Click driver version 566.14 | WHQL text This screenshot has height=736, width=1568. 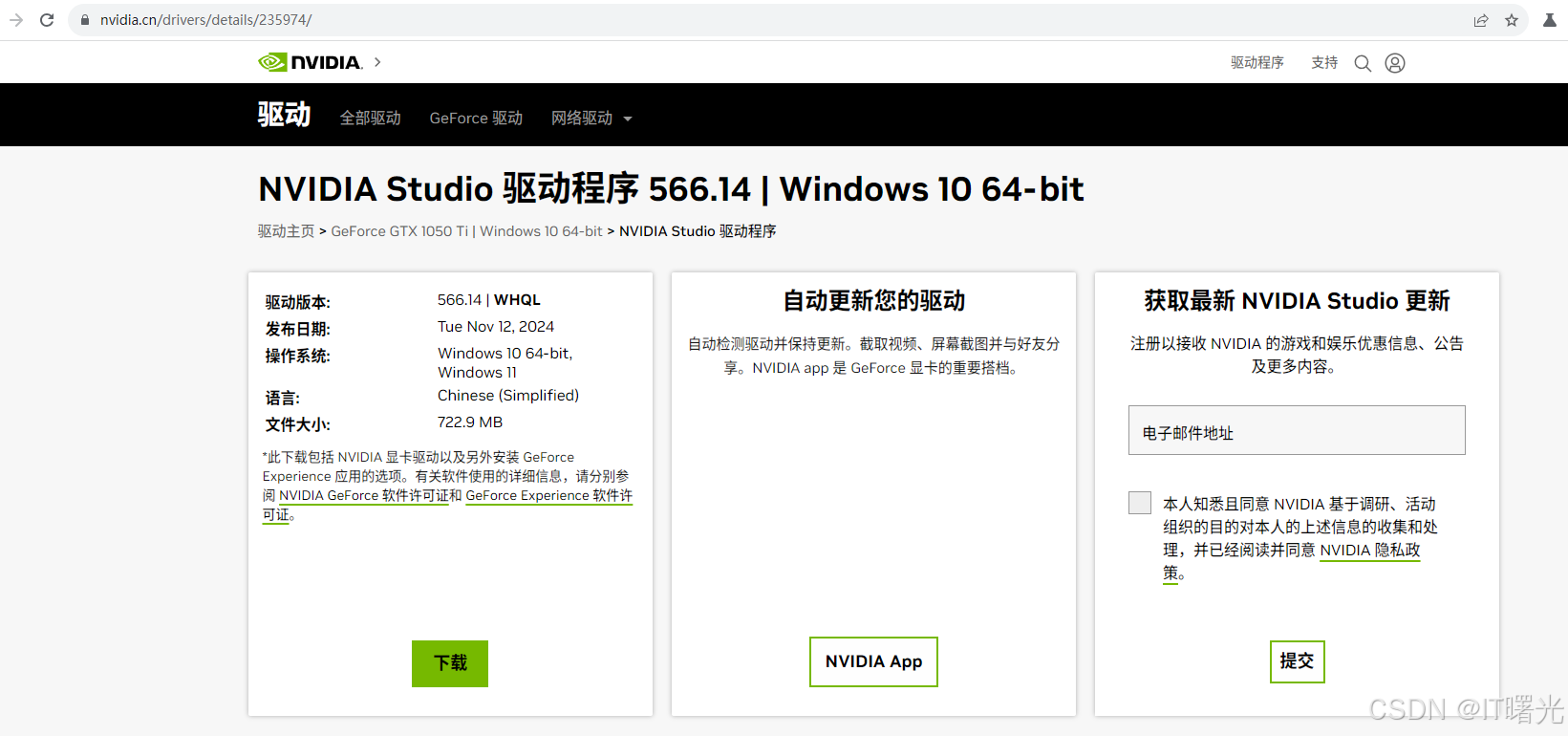tap(489, 300)
